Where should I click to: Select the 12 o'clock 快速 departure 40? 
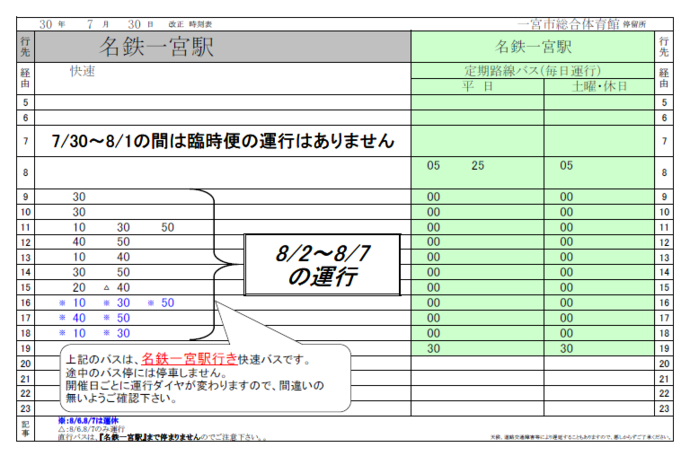click(79, 242)
